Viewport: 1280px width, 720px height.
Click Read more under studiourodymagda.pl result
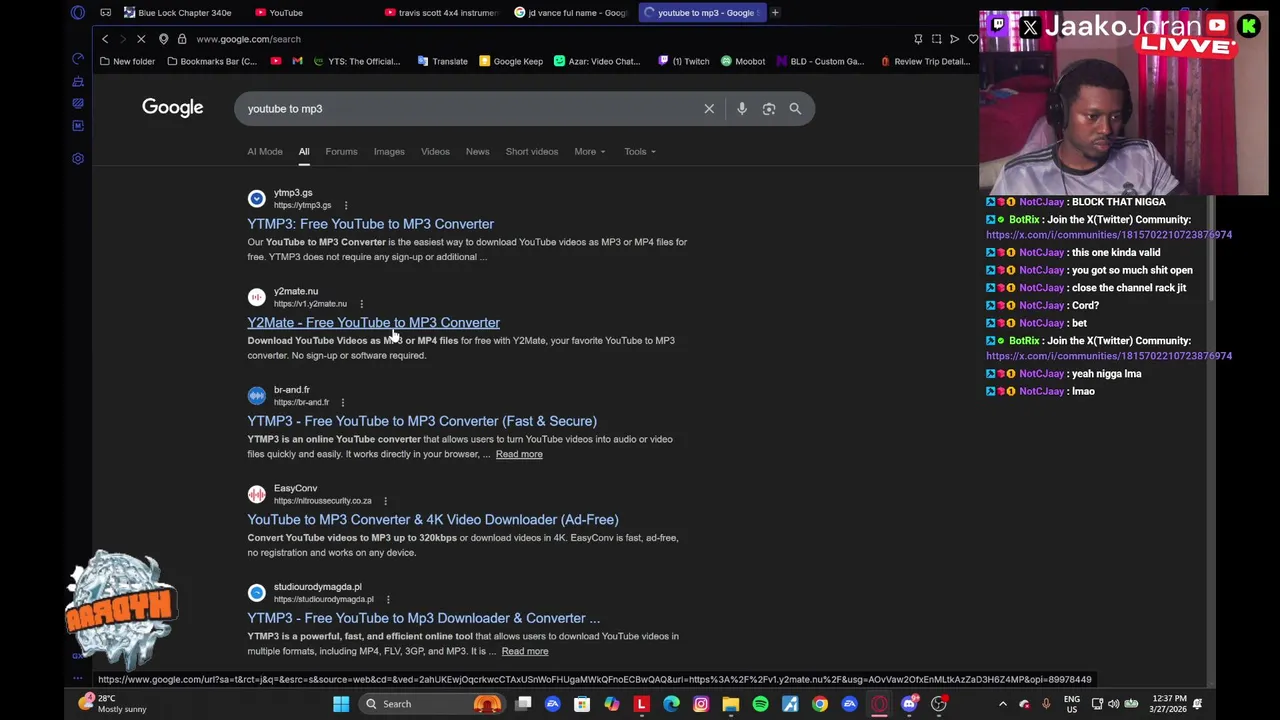[525, 651]
